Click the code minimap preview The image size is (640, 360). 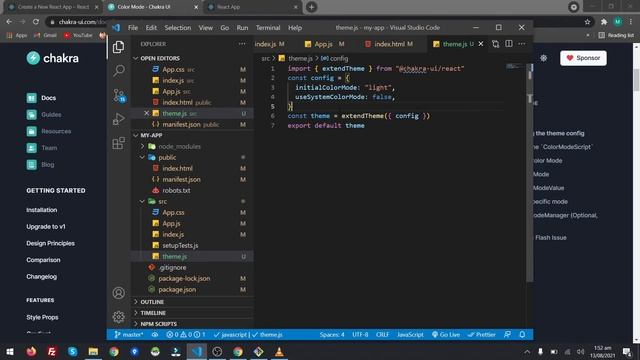[x=515, y=67]
